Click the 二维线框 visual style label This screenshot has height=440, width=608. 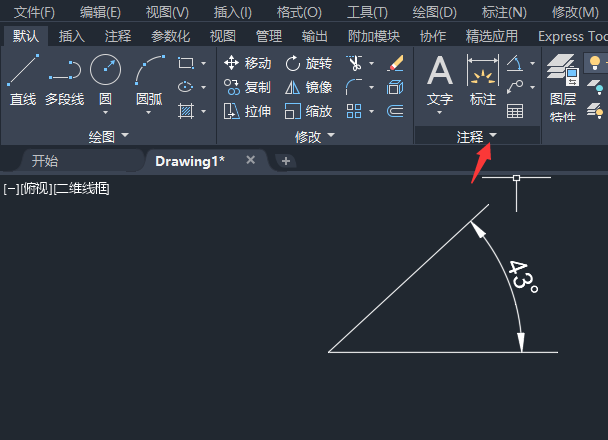81,189
